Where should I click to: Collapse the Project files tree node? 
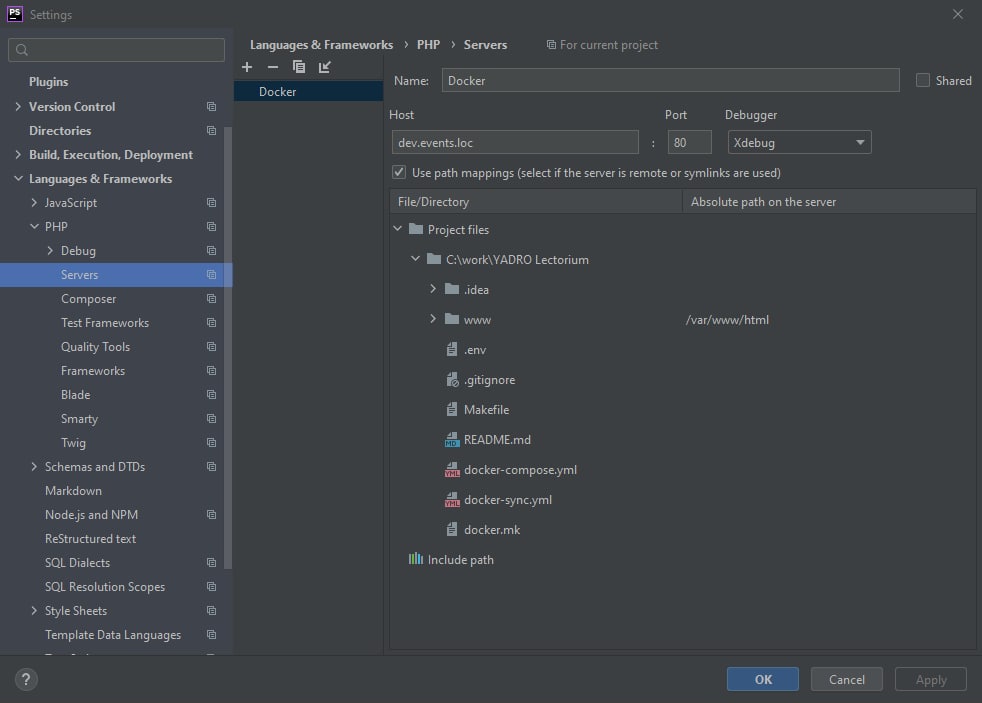click(397, 229)
